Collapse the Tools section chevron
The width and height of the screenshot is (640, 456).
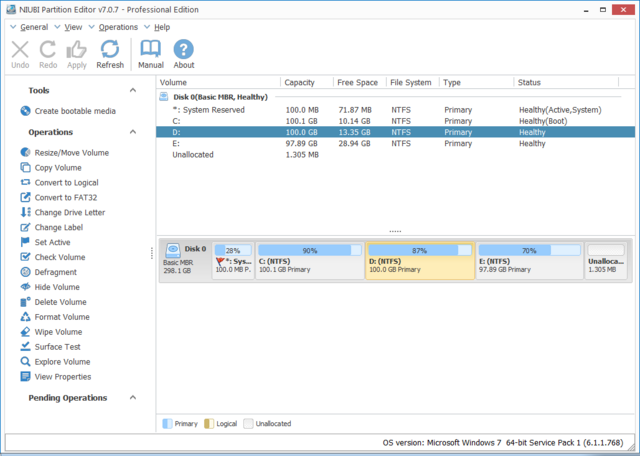point(133,90)
